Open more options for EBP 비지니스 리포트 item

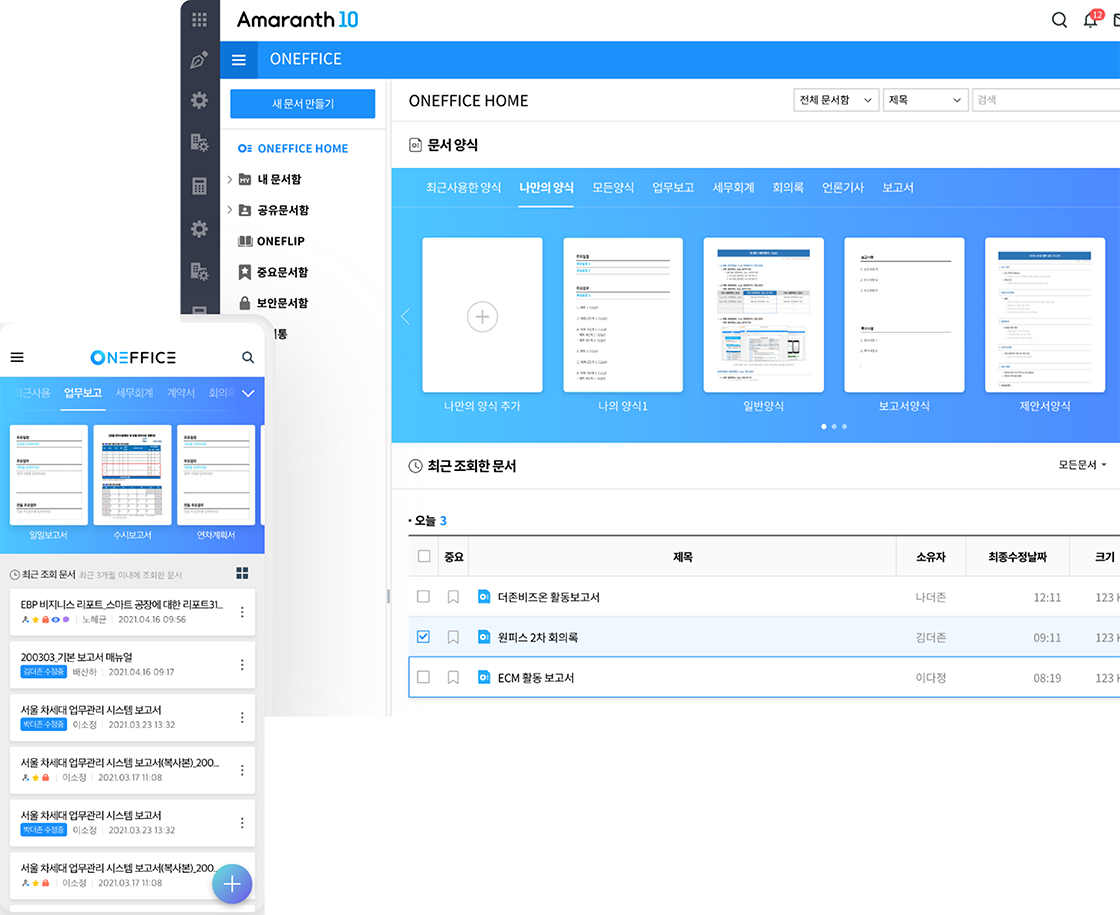click(x=242, y=612)
